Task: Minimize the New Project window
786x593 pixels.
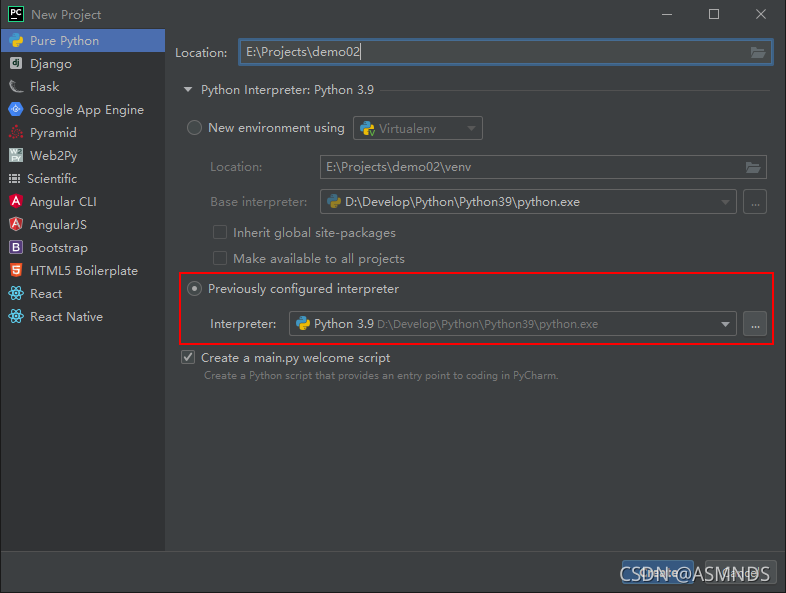Action: (667, 15)
